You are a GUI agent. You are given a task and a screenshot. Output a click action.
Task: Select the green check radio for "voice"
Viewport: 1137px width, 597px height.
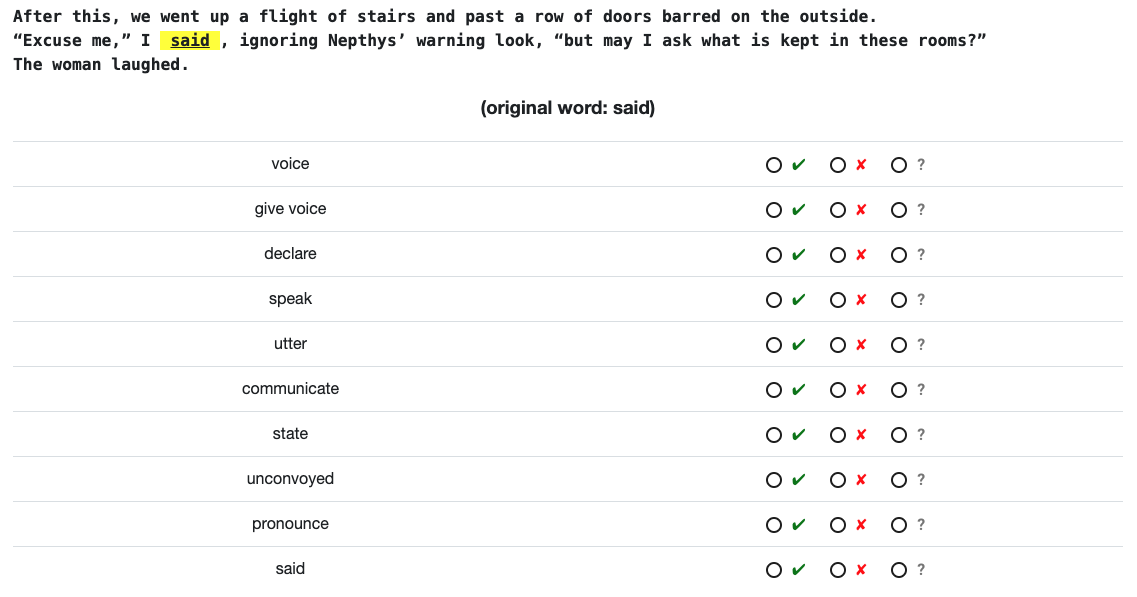pyautogui.click(x=774, y=165)
